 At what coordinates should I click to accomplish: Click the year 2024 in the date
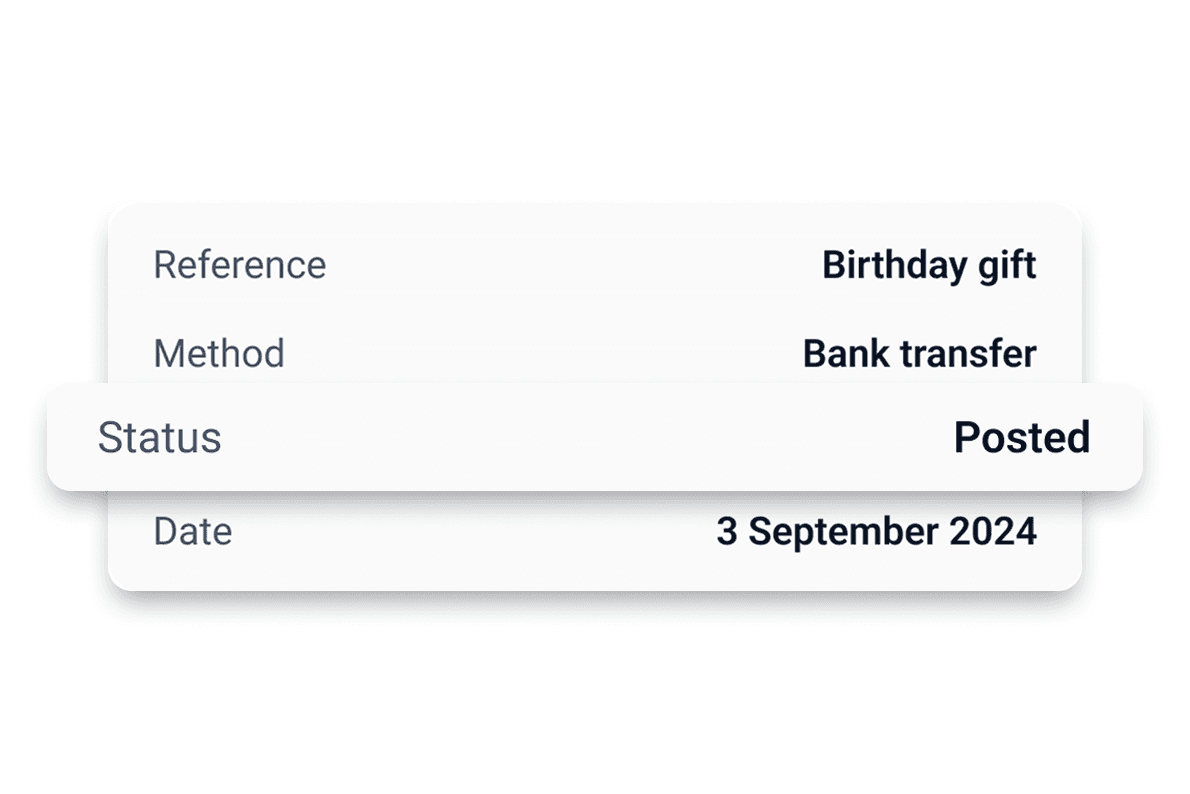[992, 531]
